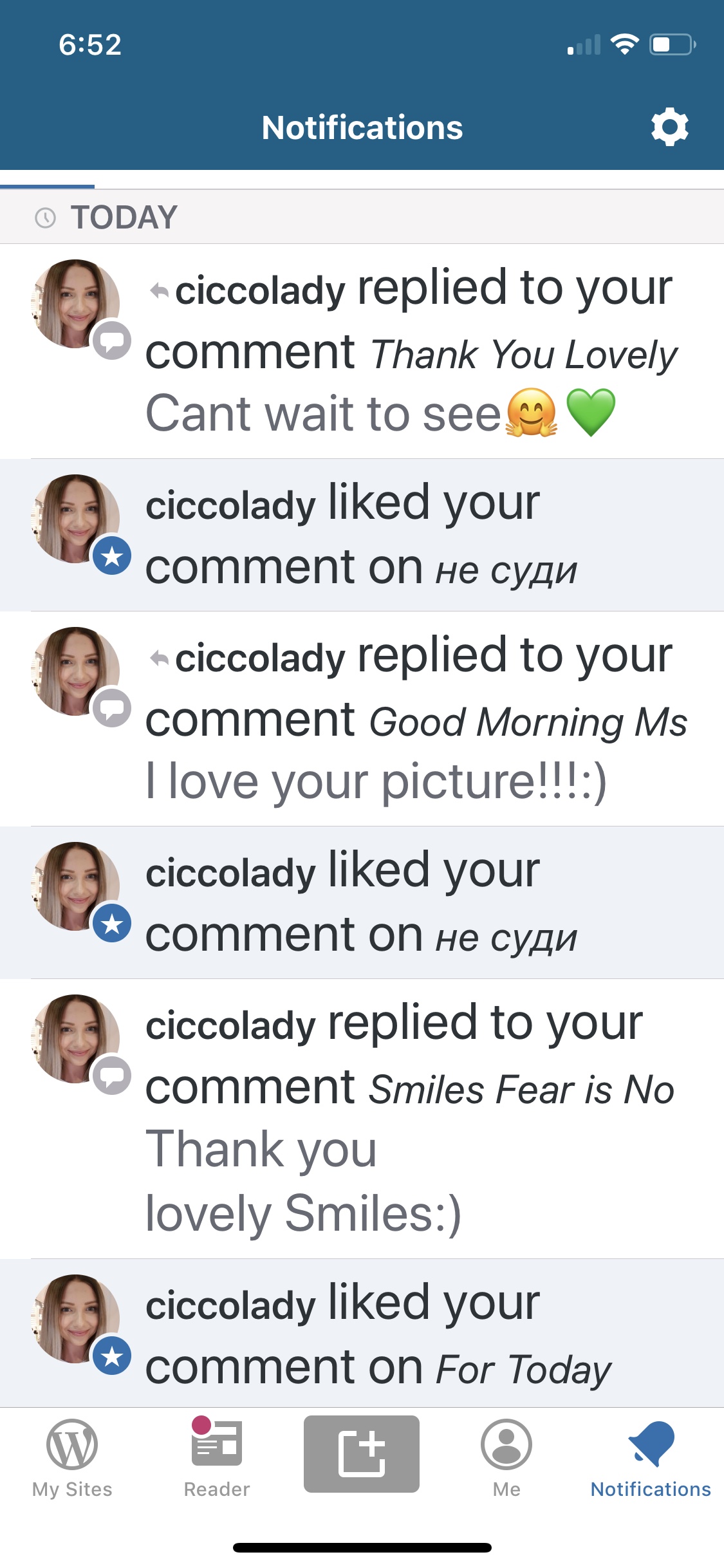The image size is (724, 1568).
Task: Tap the comment badge on first notification
Action: (x=112, y=340)
